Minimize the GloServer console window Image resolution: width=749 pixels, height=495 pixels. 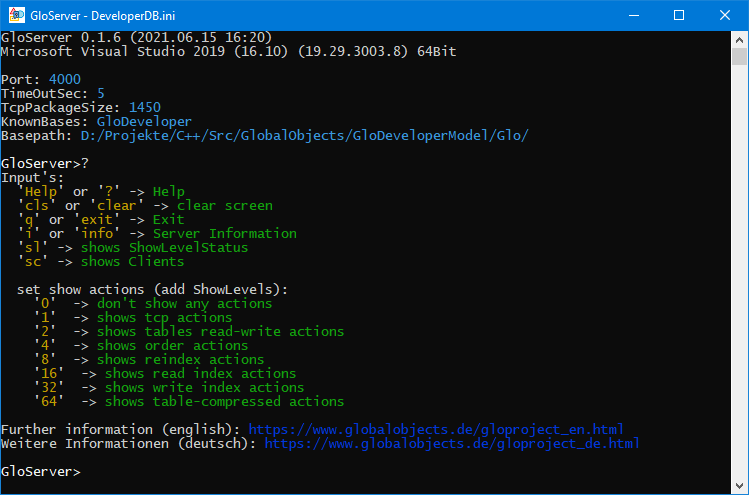634,15
